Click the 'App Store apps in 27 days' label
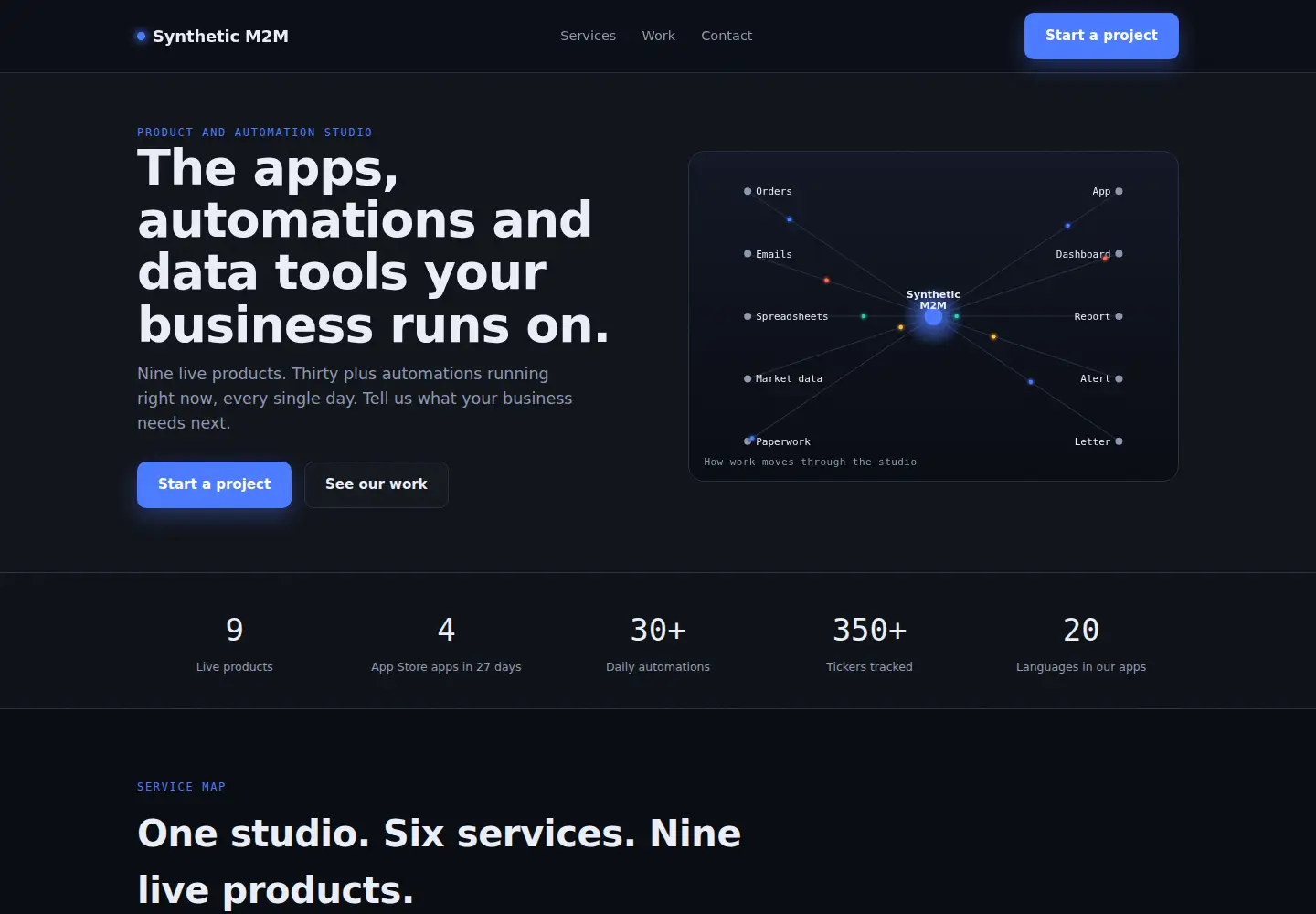This screenshot has height=914, width=1316. click(x=446, y=667)
